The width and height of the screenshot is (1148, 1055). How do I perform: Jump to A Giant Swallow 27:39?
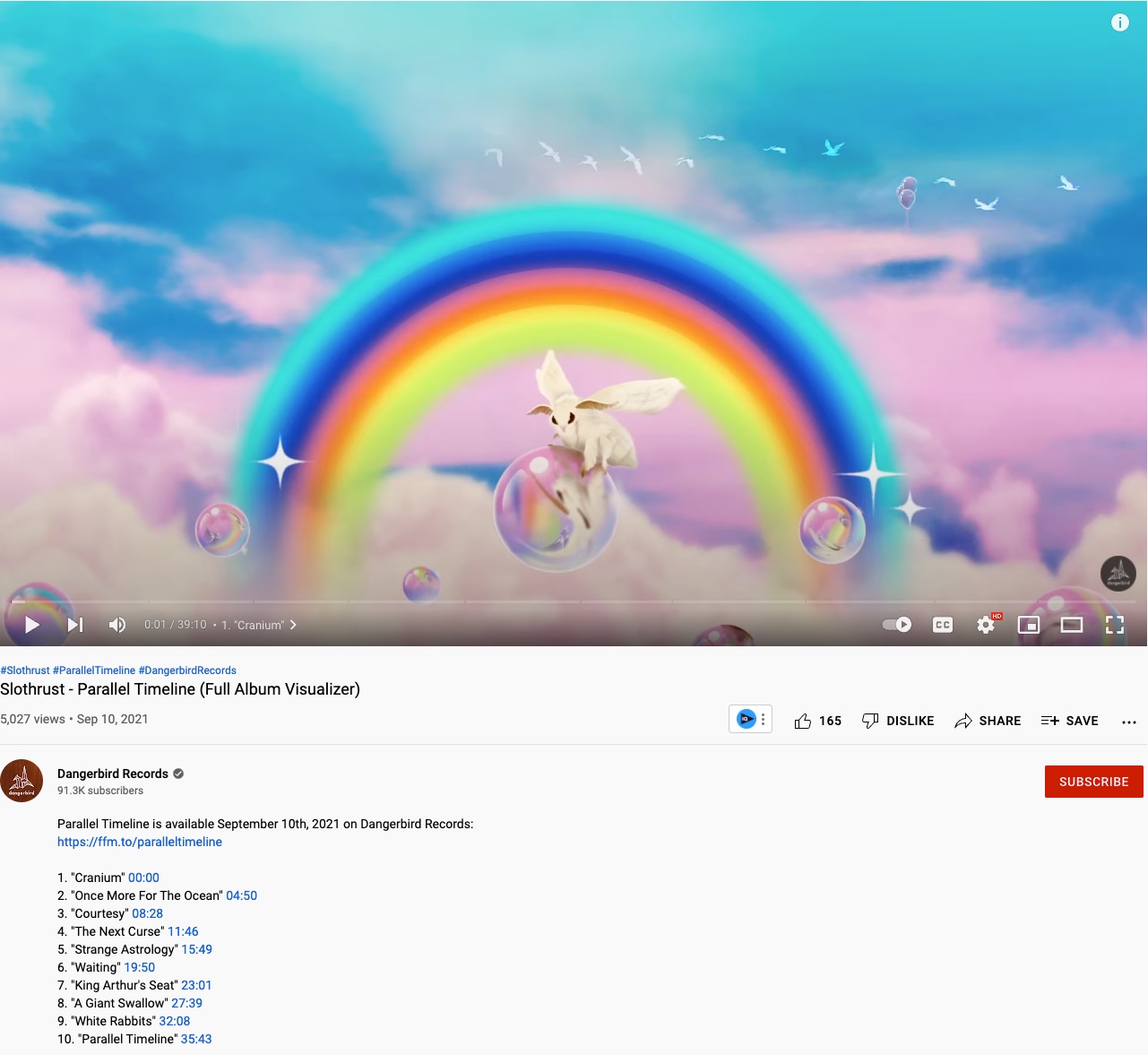(186, 1003)
